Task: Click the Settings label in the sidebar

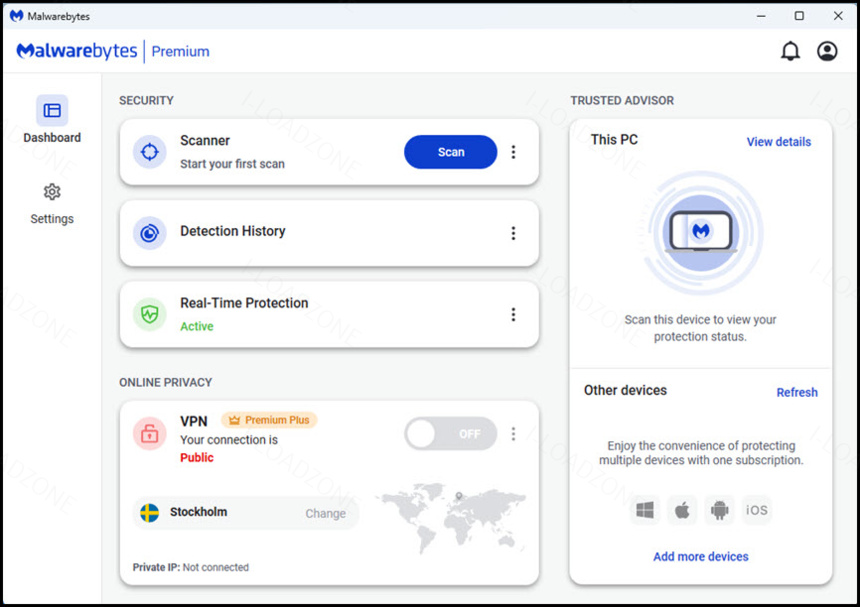Action: tap(52, 219)
